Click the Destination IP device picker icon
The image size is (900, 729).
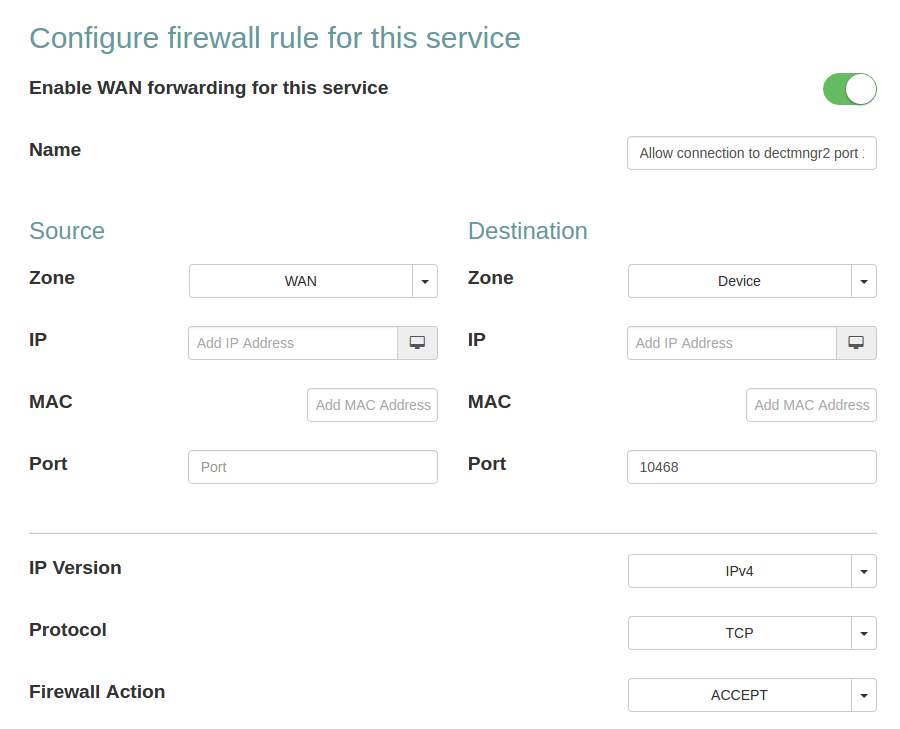[x=856, y=343]
